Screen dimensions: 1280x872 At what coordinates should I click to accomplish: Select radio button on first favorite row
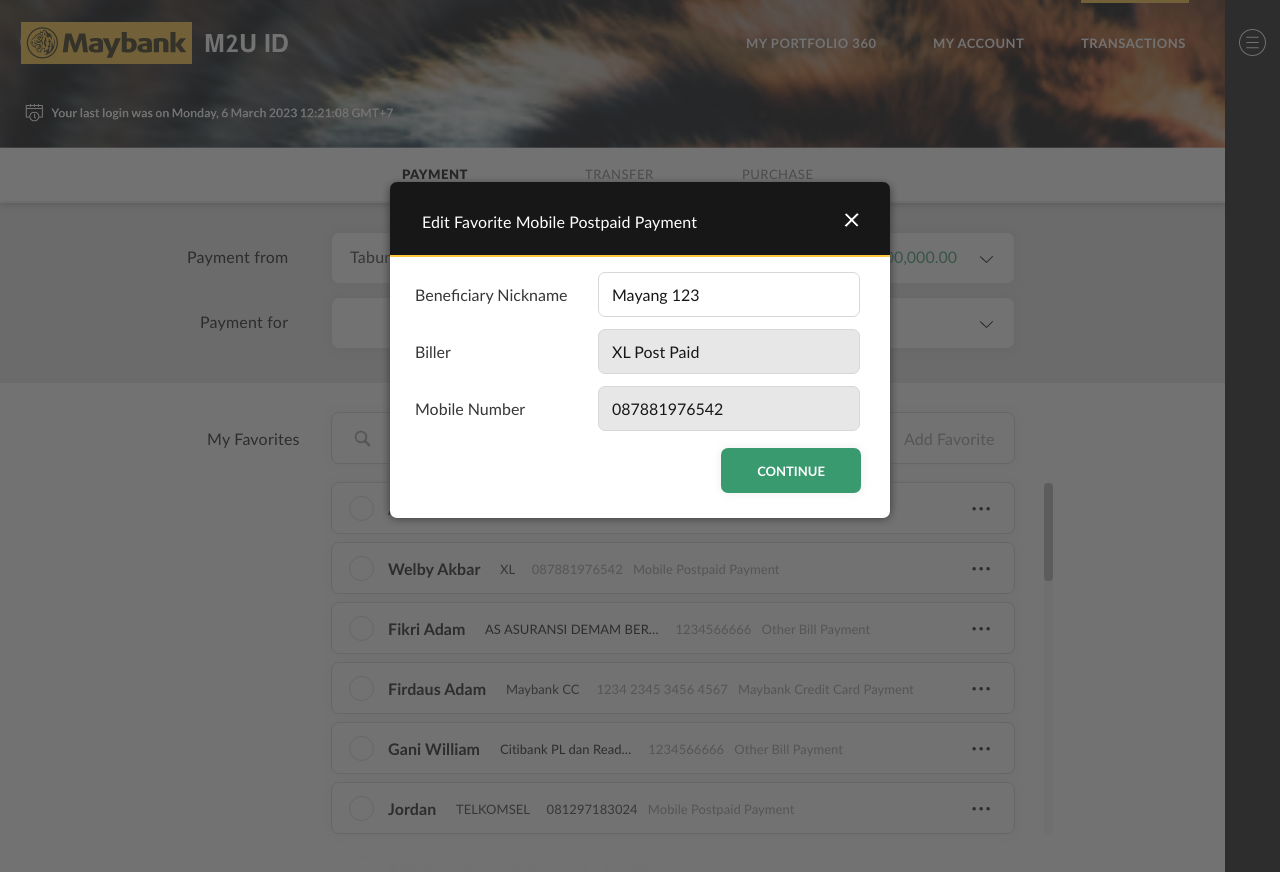click(361, 509)
